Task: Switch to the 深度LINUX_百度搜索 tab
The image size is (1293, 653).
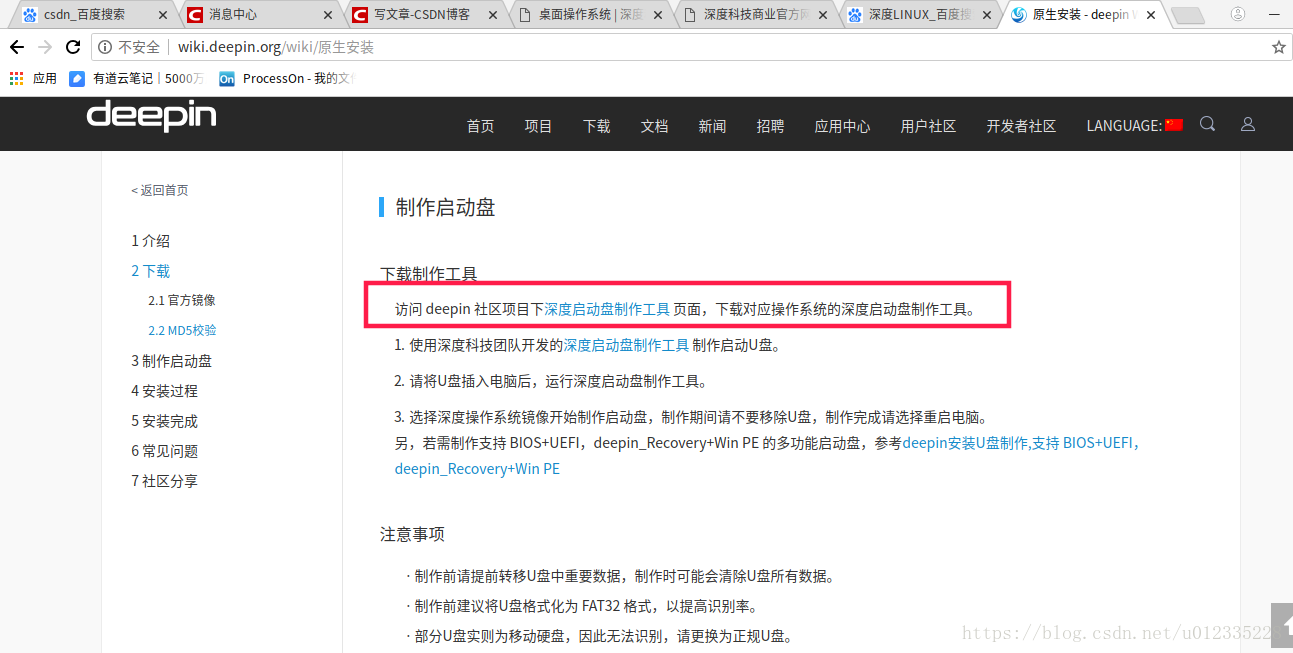Action: tap(920, 15)
